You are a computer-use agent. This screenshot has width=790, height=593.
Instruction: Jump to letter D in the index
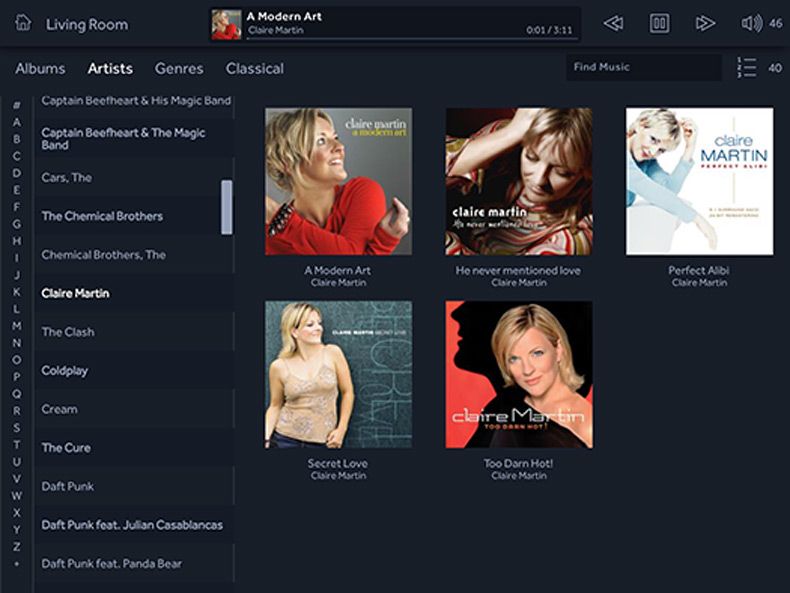(17, 173)
